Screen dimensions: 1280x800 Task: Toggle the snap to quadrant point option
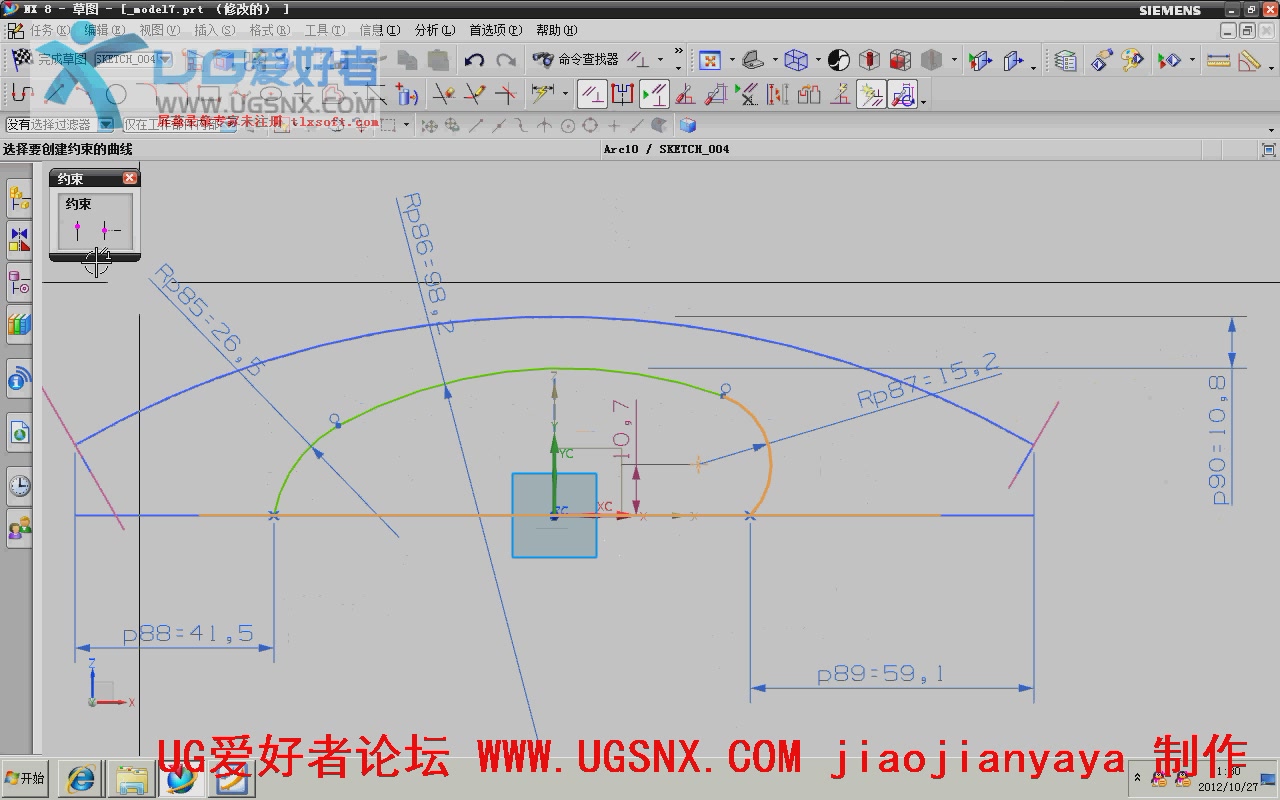coord(590,125)
